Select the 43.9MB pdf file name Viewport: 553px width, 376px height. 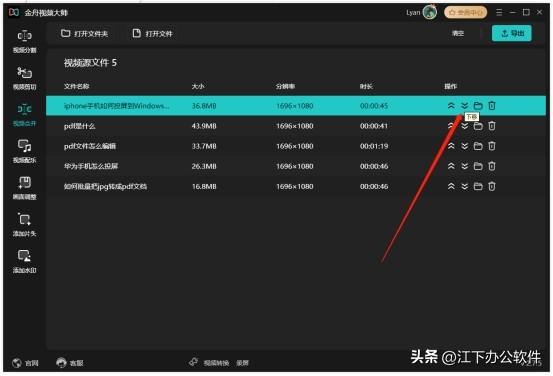[x=79, y=126]
